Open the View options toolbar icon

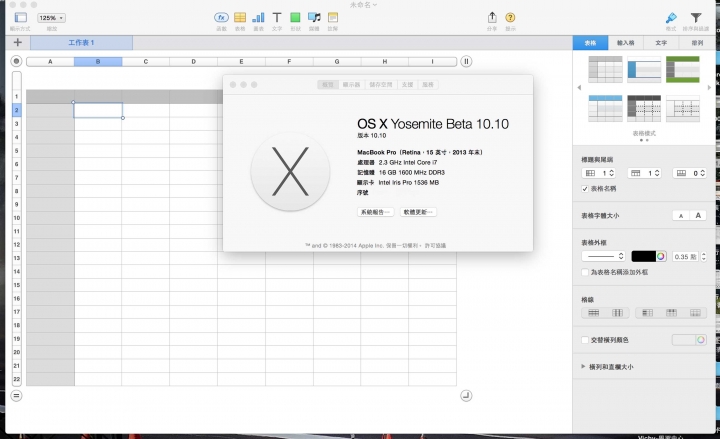tap(20, 18)
